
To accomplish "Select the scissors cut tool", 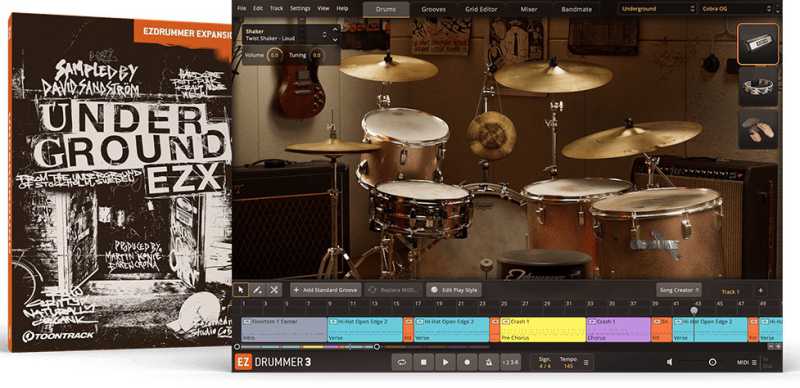I will (274, 290).
